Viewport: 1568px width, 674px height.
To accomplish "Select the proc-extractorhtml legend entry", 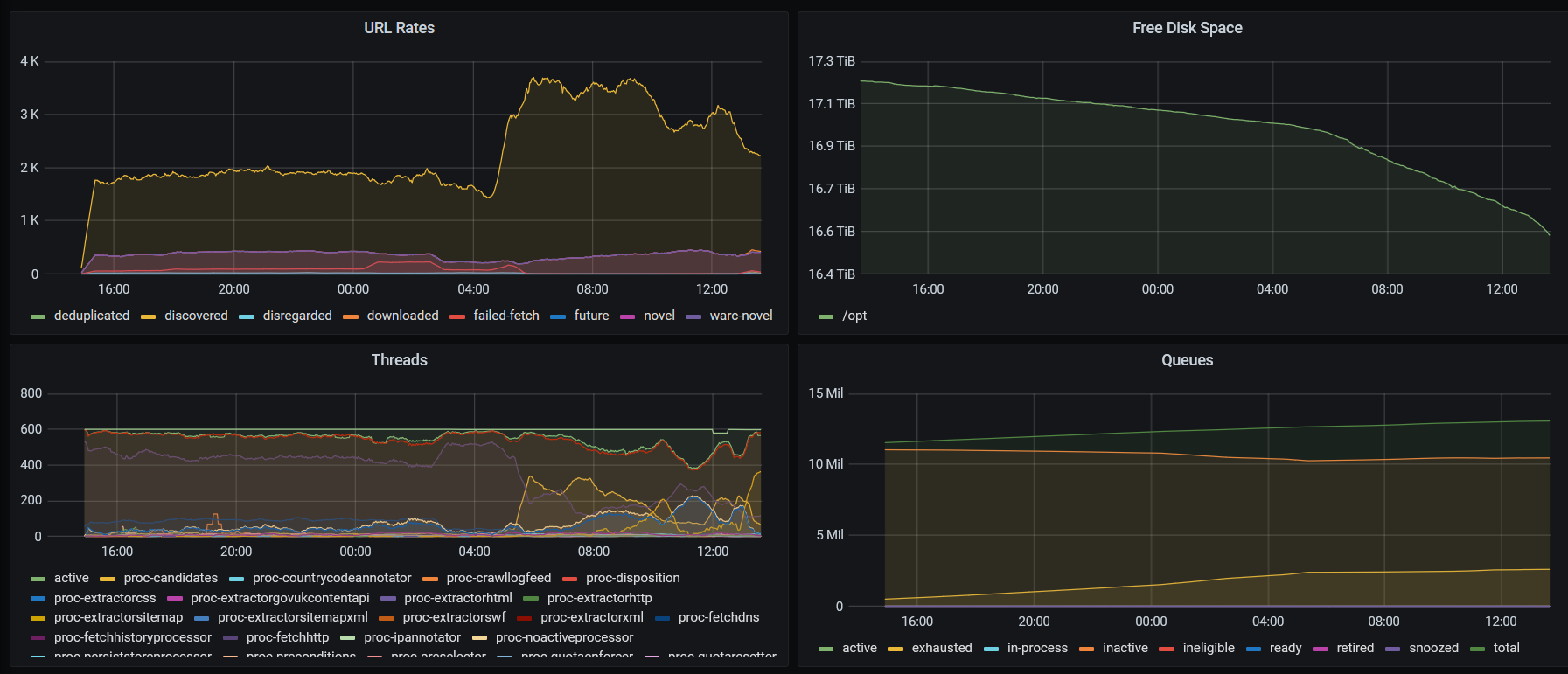I will pos(458,598).
